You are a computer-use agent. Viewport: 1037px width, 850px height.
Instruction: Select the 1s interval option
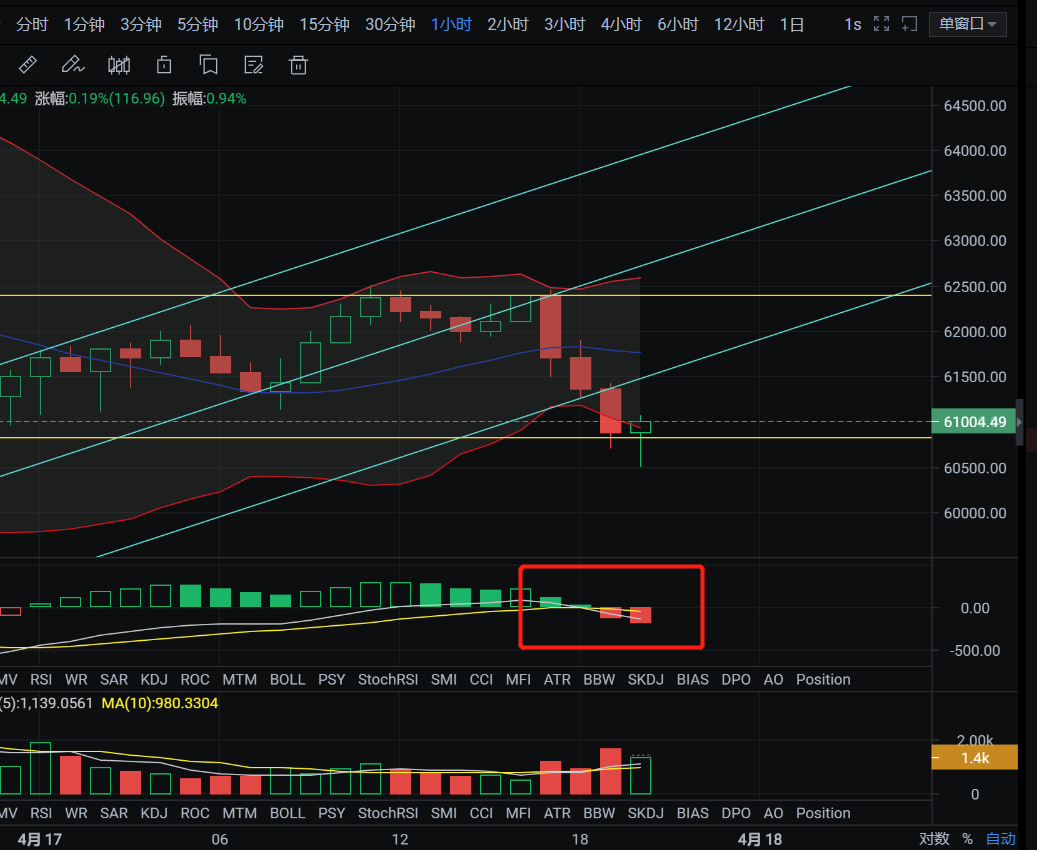click(x=852, y=24)
